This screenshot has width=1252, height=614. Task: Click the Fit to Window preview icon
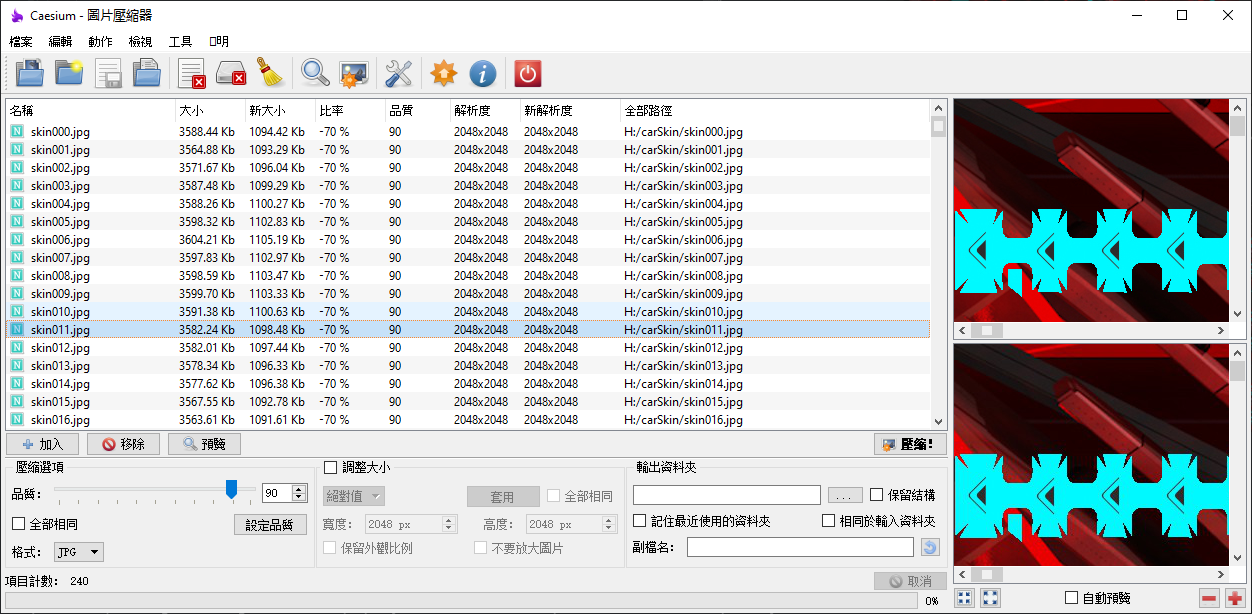(x=965, y=598)
